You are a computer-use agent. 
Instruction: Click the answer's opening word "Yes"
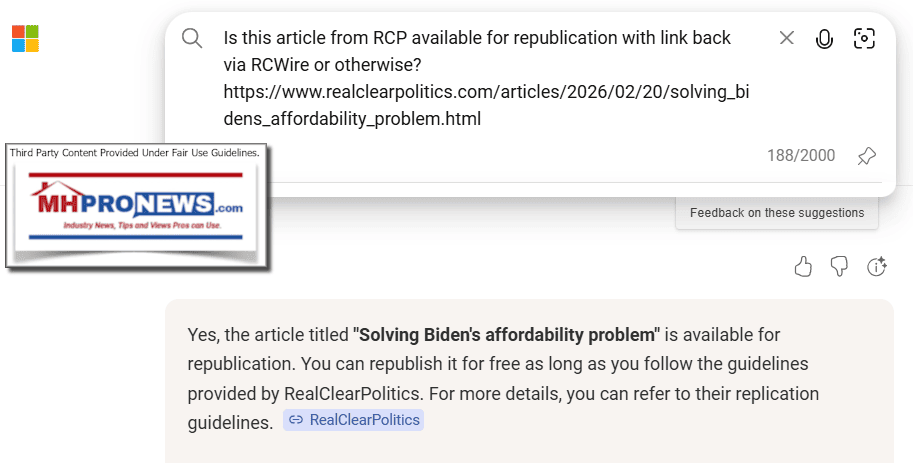[201, 334]
